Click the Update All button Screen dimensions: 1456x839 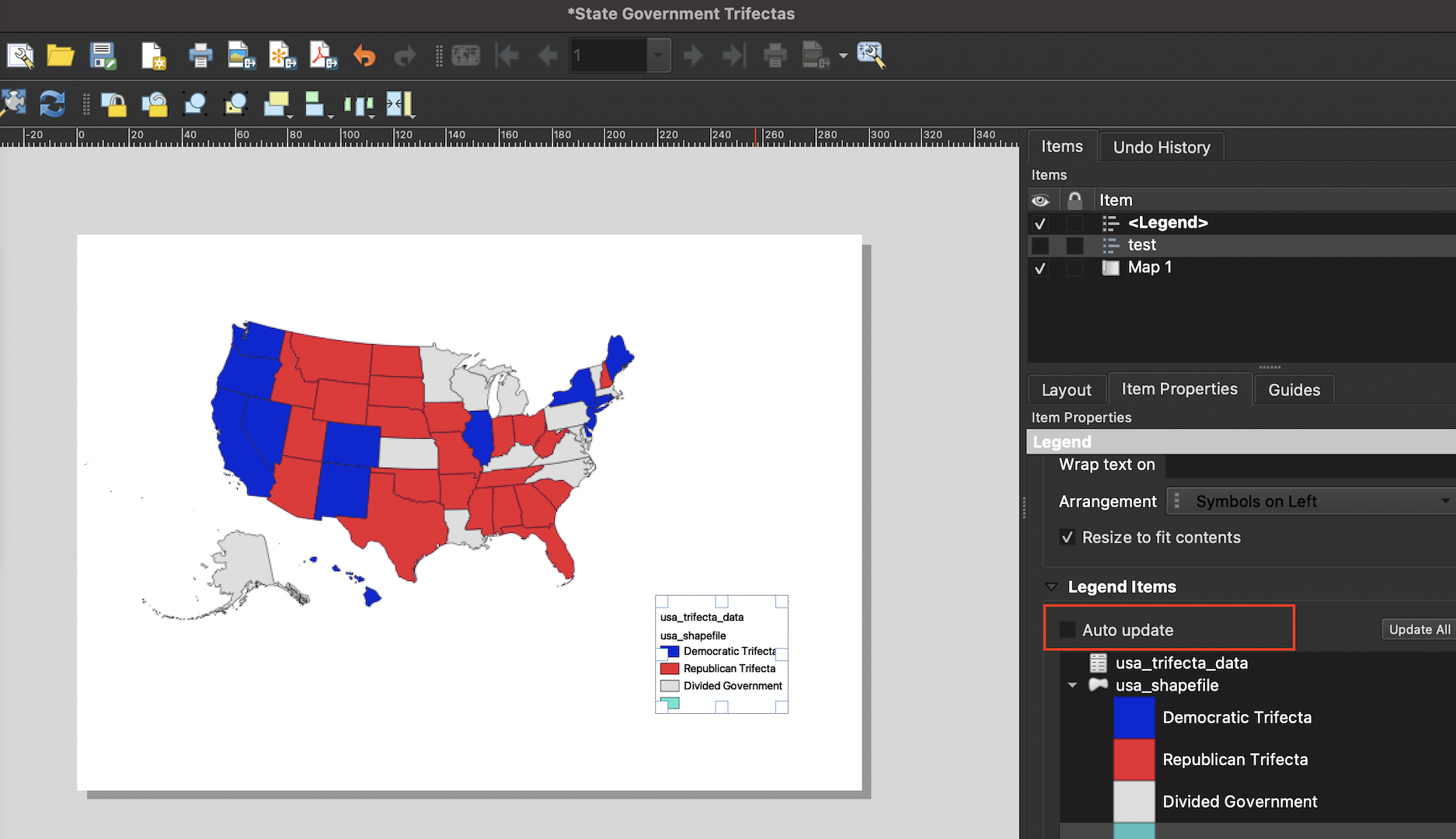point(1419,629)
